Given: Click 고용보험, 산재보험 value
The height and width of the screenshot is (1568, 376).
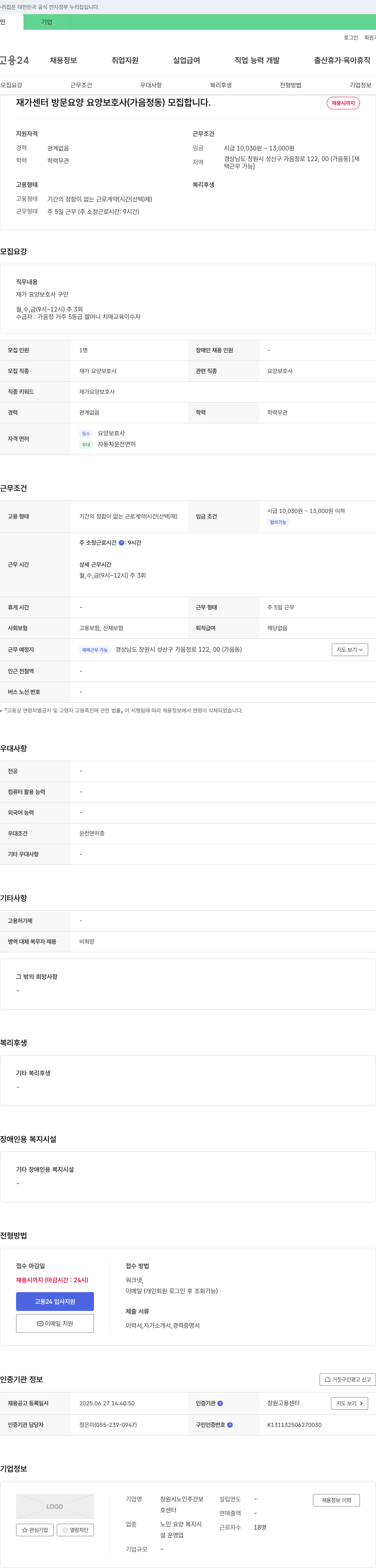Looking at the screenshot, I should pos(101,628).
